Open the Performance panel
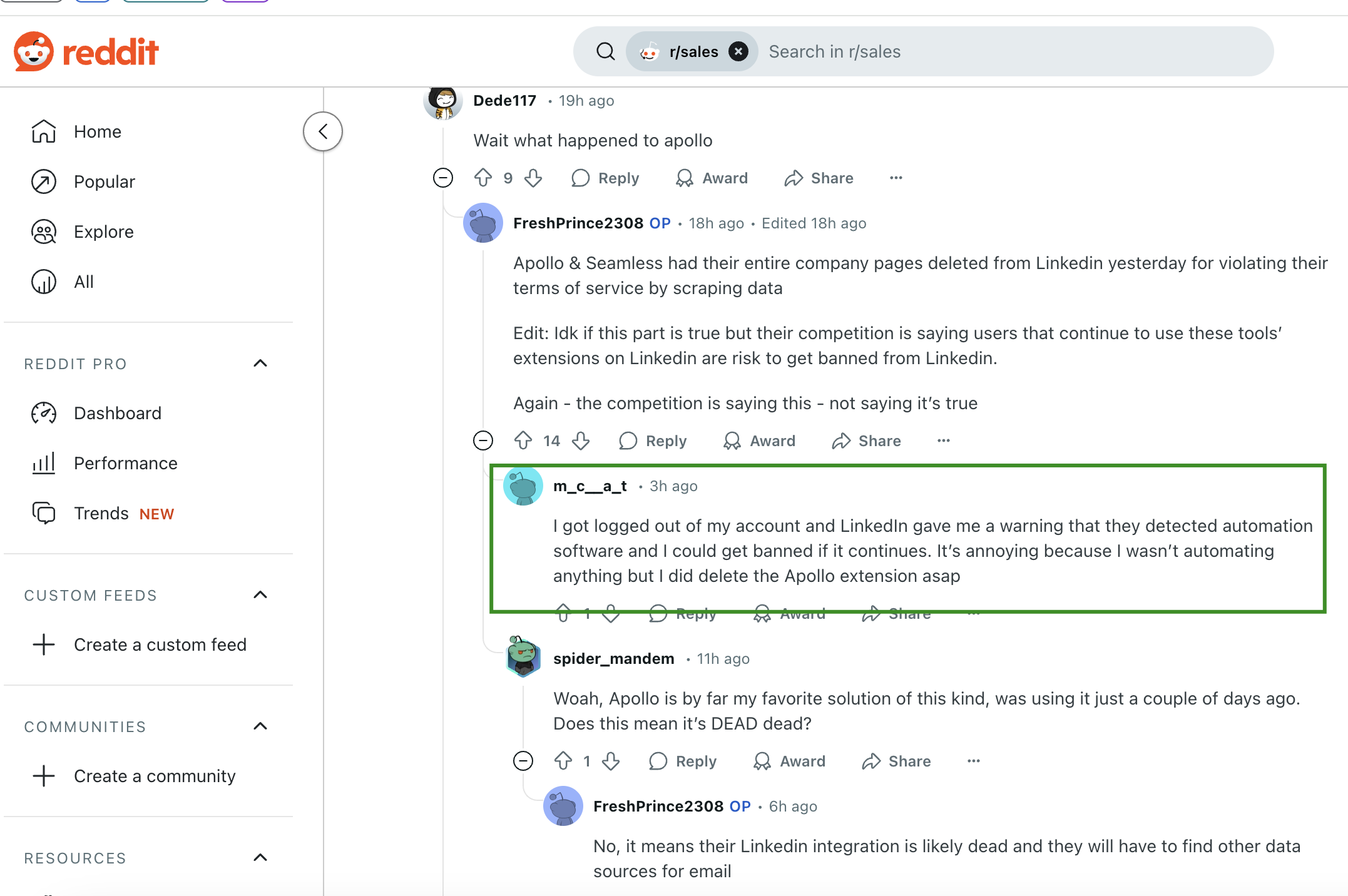The image size is (1348, 896). [x=125, y=463]
